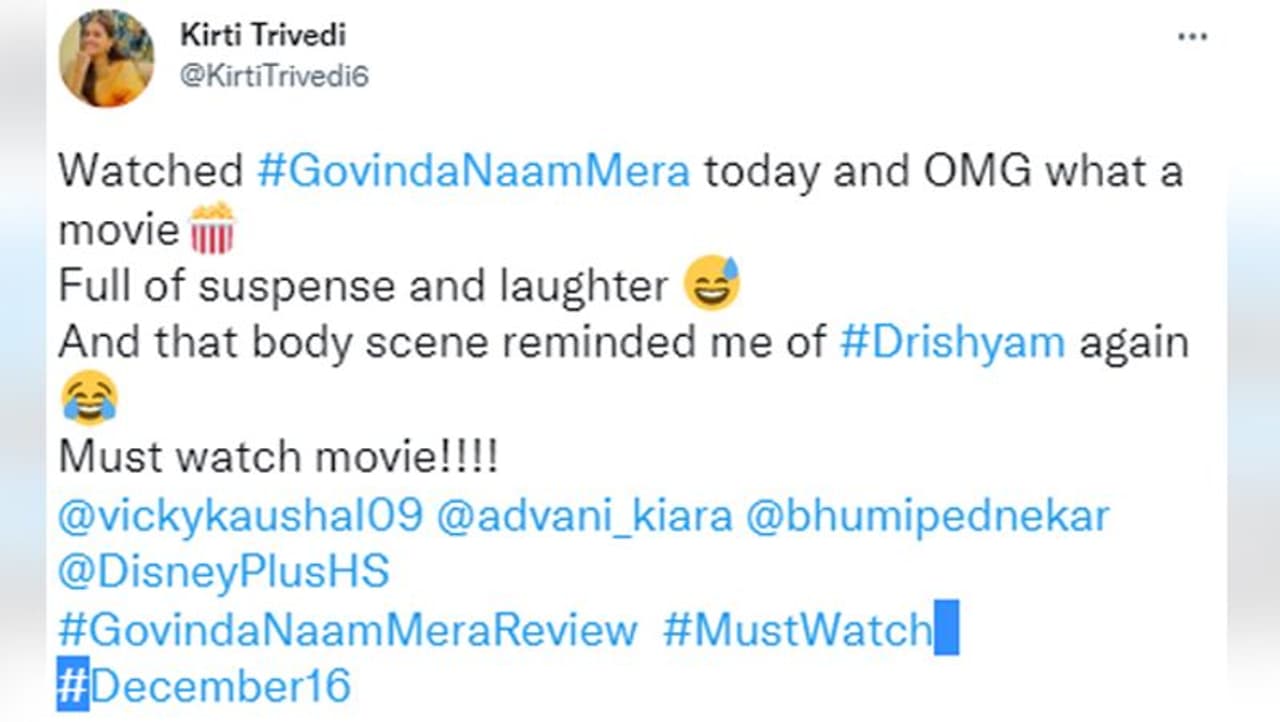Open the #Drishyam hashtag
Screen dimensions: 1280x722
pos(952,343)
